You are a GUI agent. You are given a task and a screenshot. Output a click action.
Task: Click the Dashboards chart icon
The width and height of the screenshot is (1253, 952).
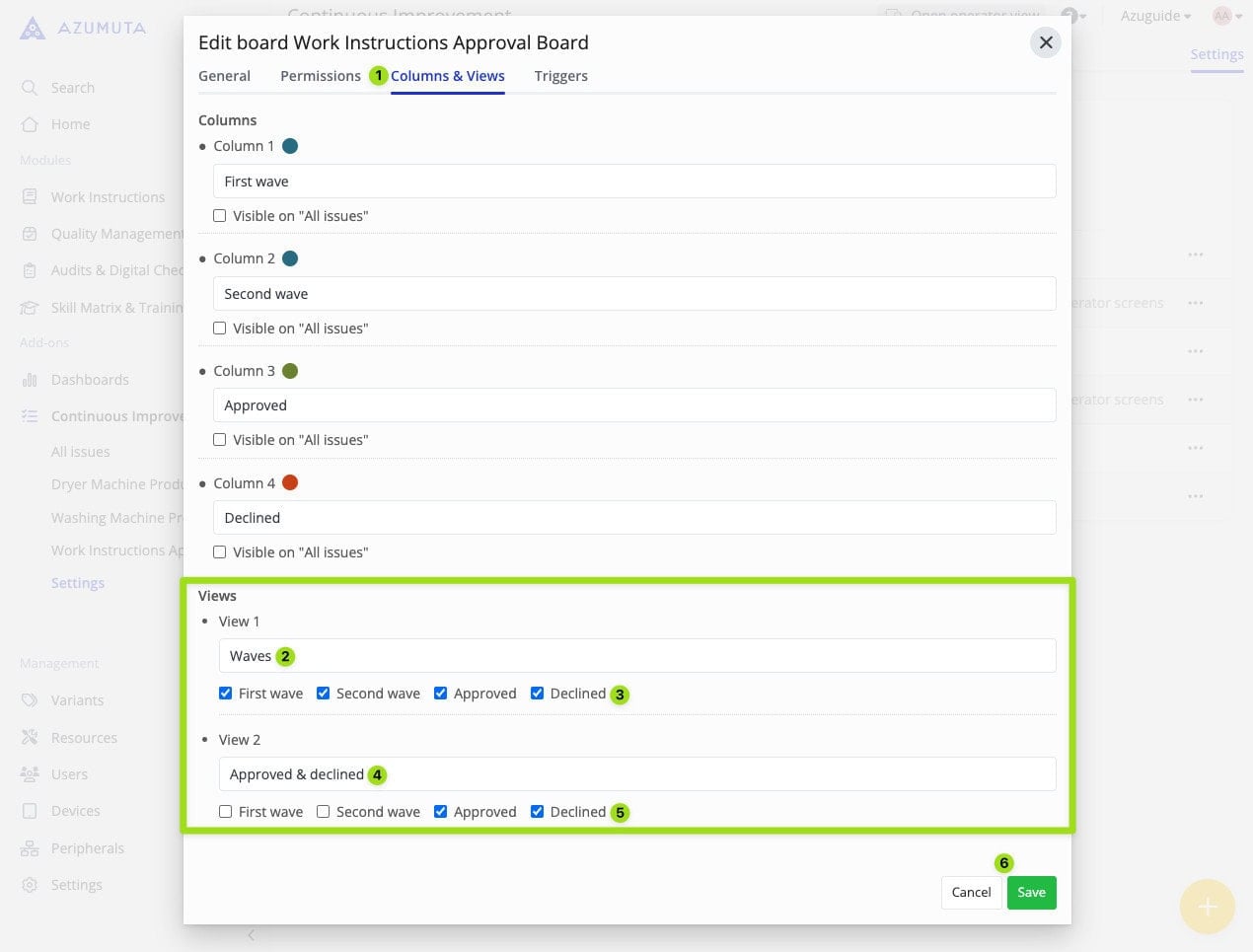click(x=30, y=380)
